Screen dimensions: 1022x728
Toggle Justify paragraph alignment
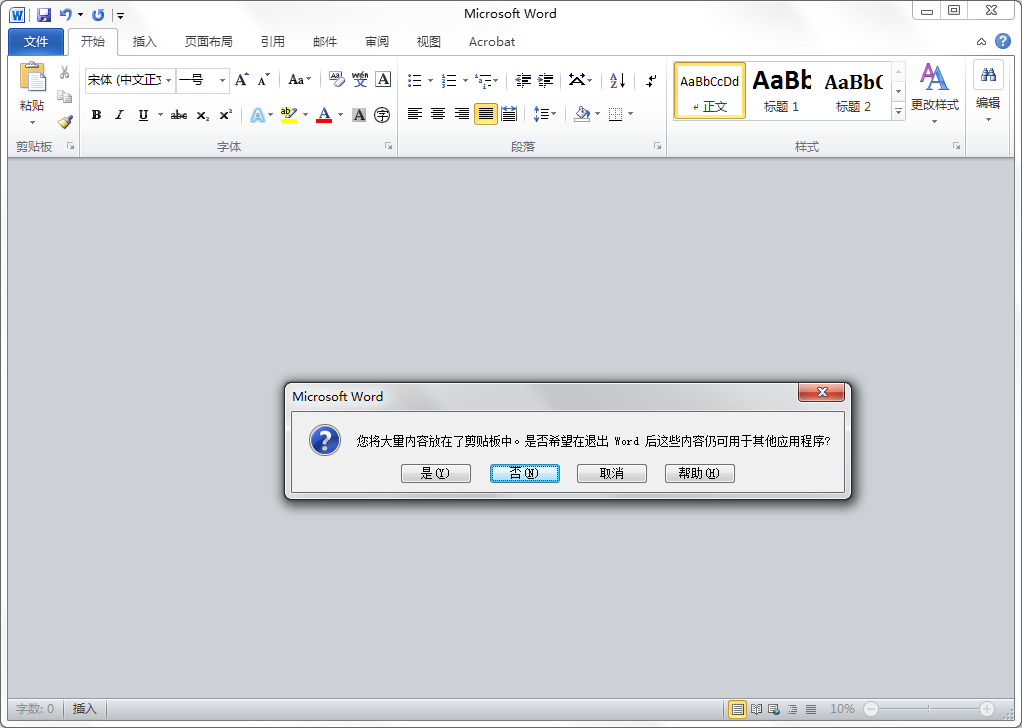pyautogui.click(x=486, y=114)
